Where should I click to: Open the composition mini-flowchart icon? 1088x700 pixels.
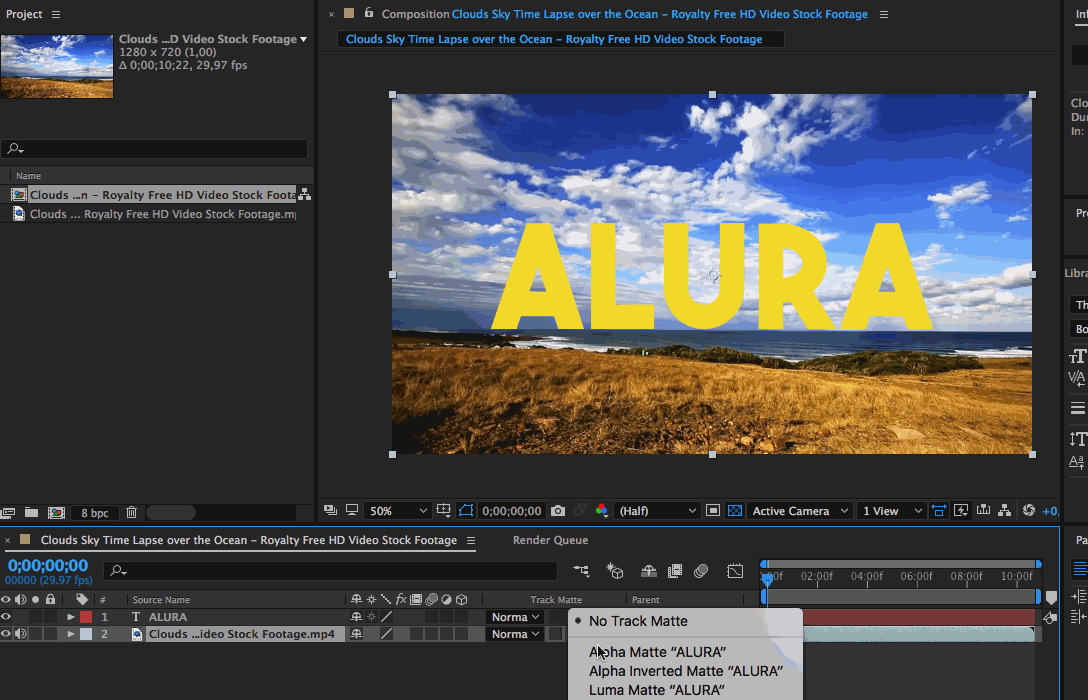(581, 571)
